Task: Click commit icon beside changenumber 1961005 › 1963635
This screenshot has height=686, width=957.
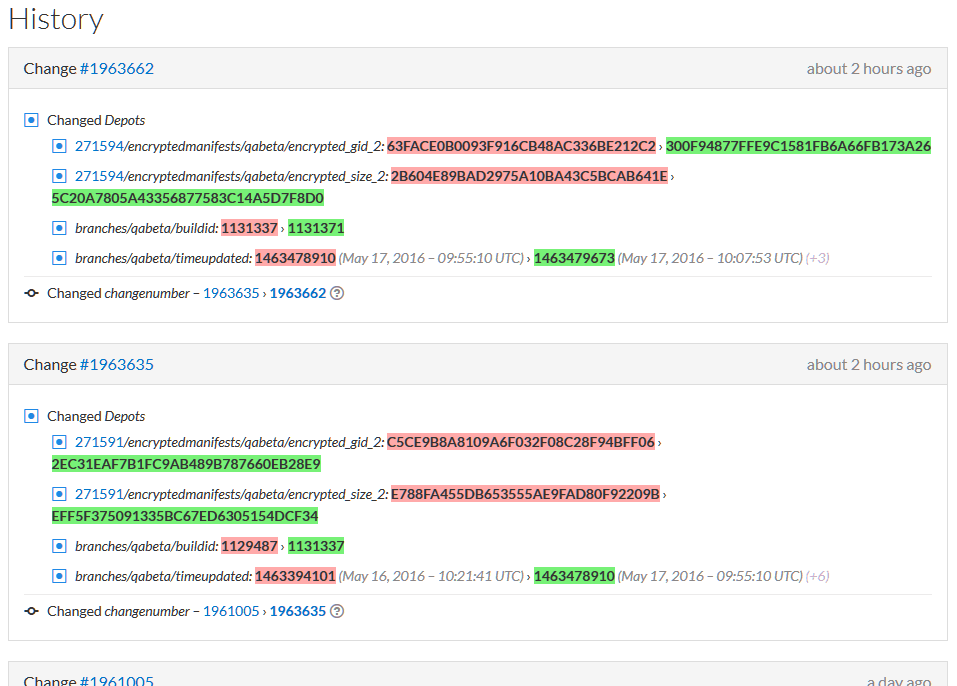Action: tap(31, 612)
